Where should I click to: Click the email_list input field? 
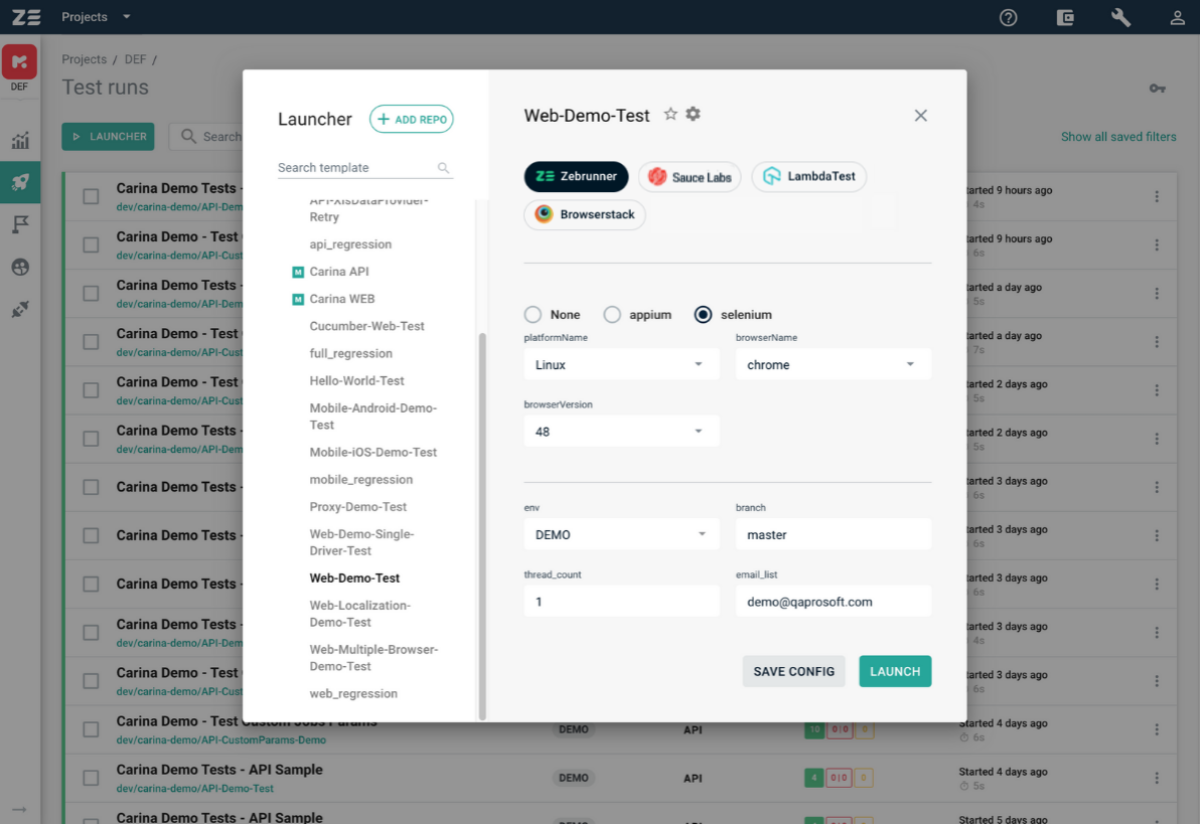click(833, 601)
